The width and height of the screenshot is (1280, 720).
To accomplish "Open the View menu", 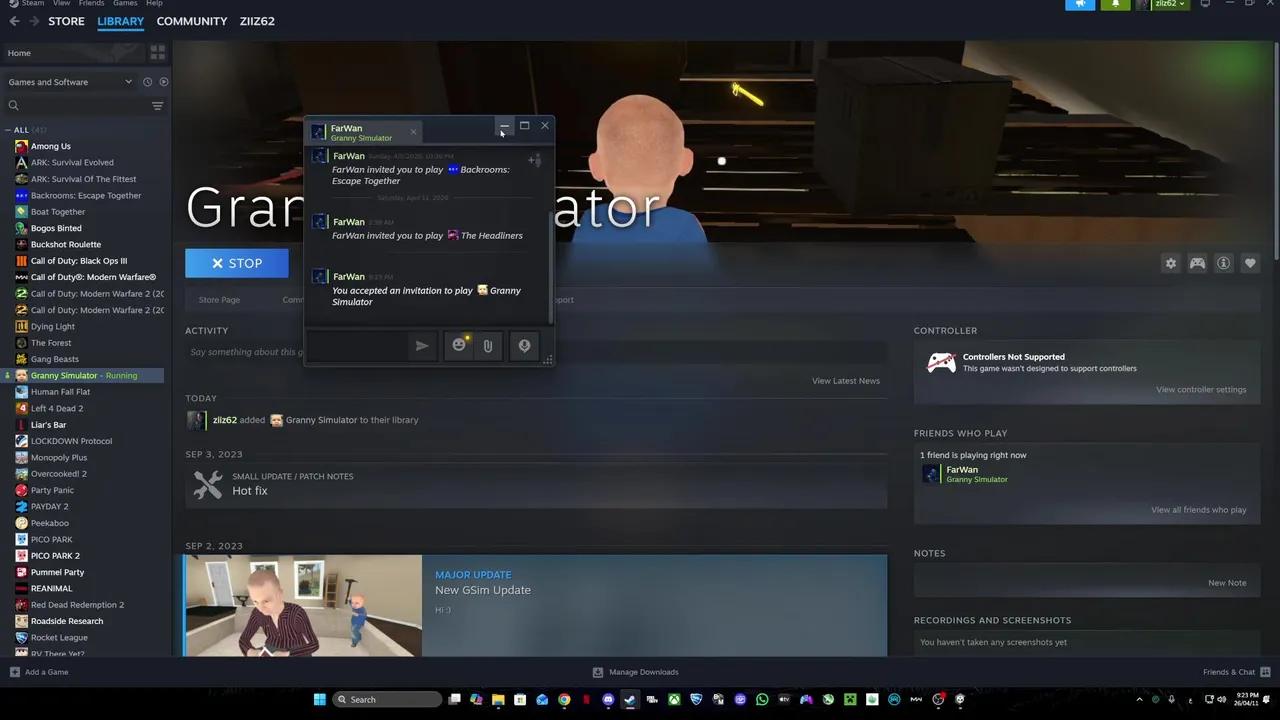I will (61, 3).
